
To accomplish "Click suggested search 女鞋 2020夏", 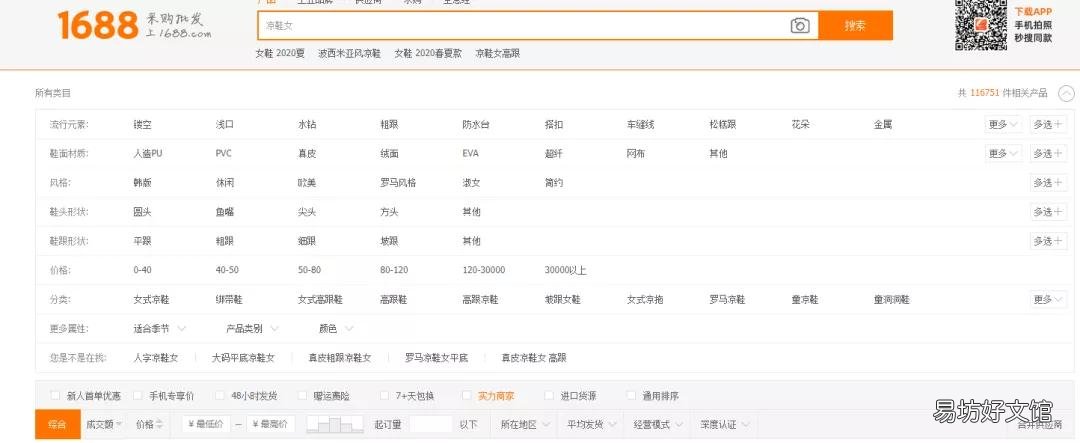I will (280, 54).
